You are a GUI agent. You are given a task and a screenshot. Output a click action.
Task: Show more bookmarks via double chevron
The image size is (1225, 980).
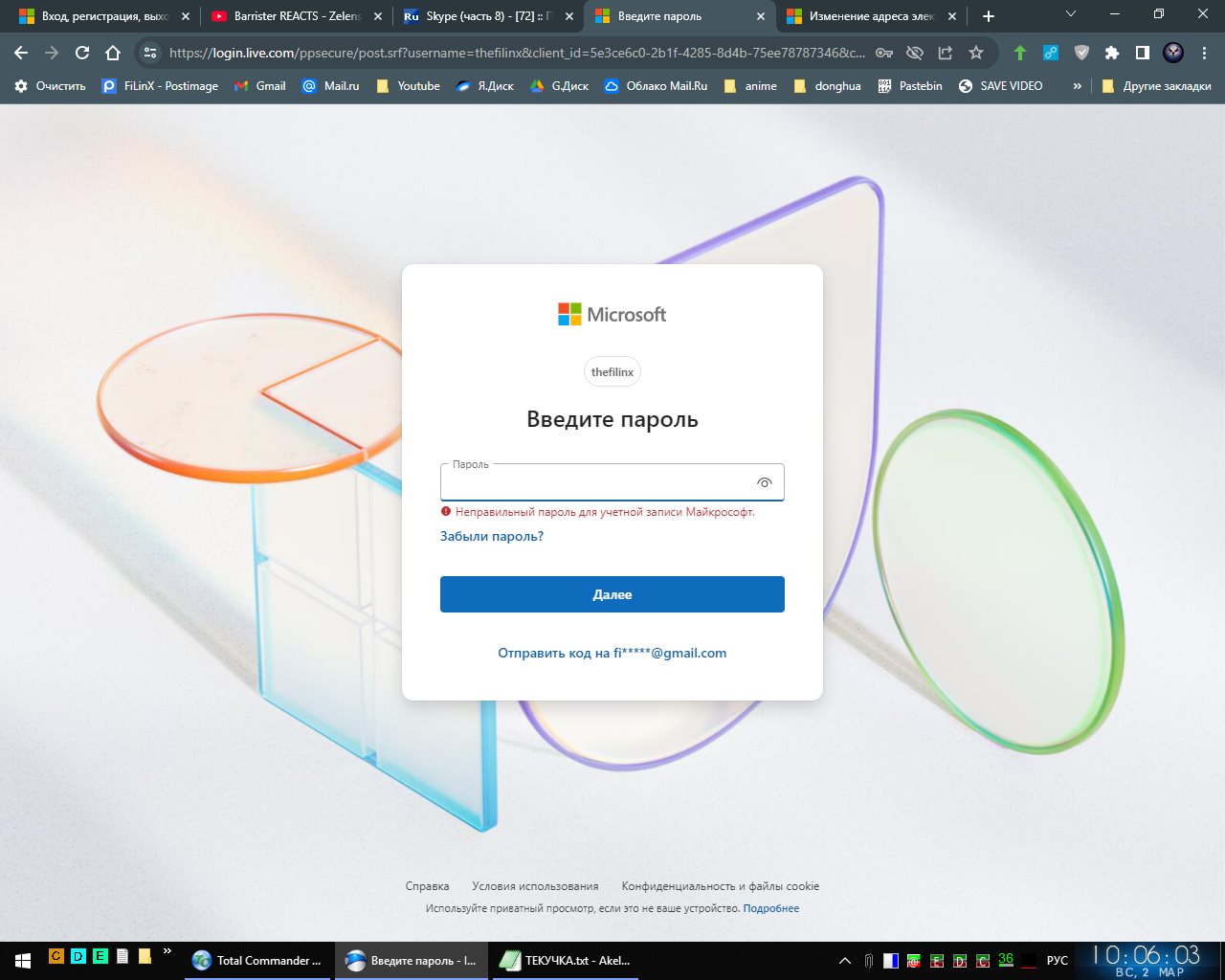pyautogui.click(x=1078, y=86)
